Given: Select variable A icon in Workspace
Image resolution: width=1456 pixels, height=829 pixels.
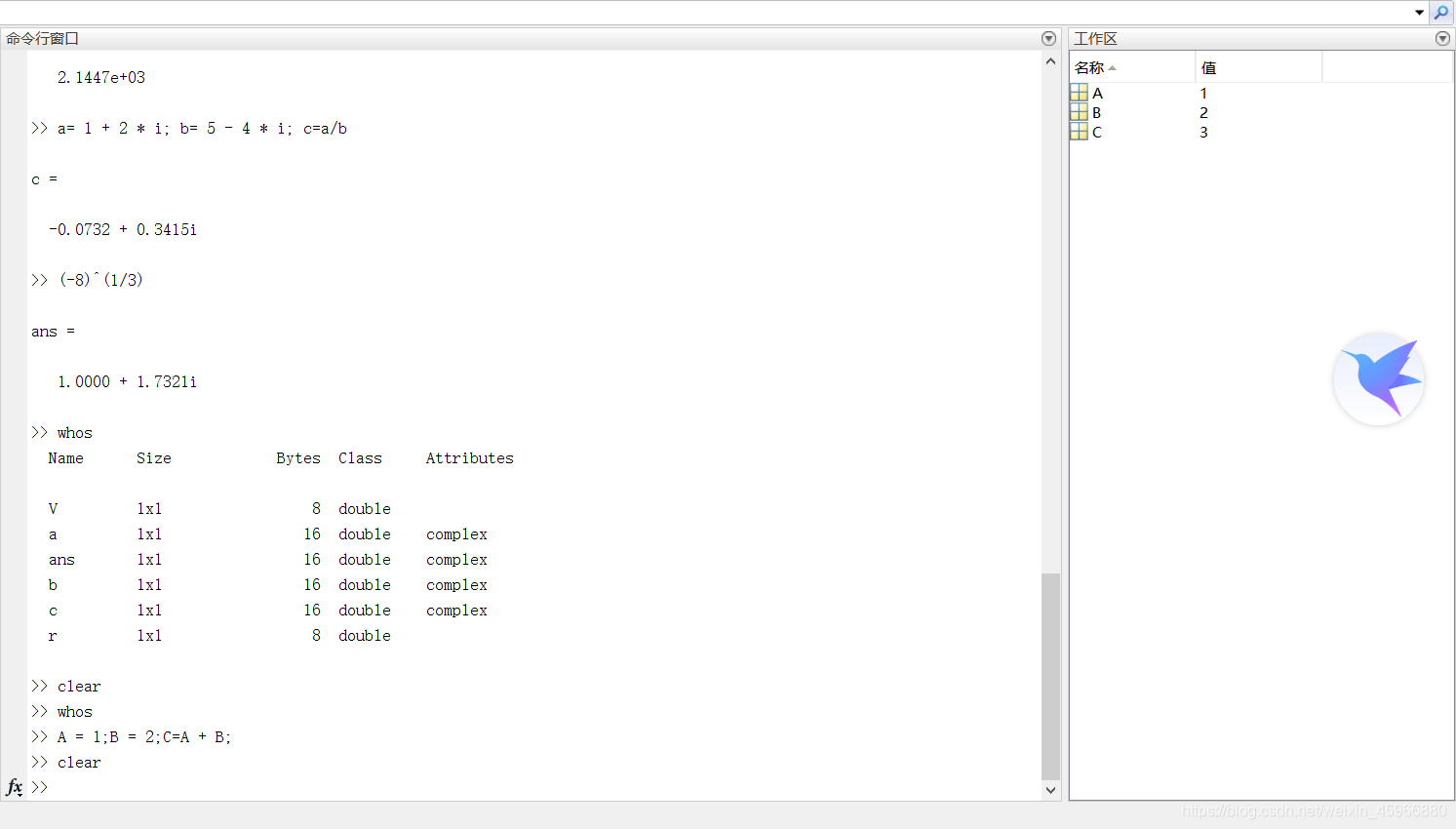Looking at the screenshot, I should point(1079,93).
